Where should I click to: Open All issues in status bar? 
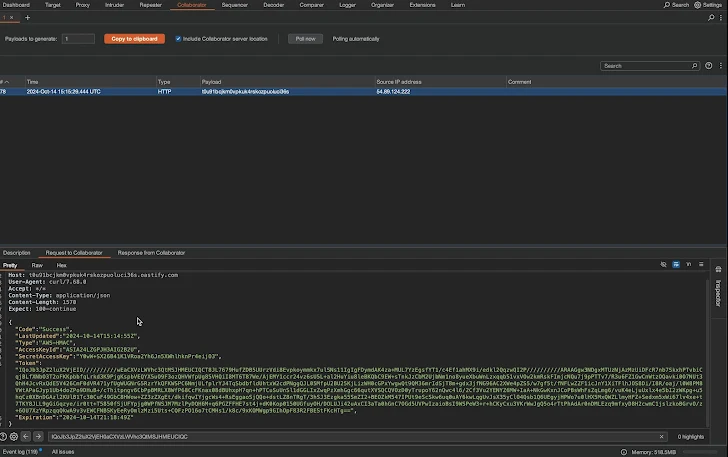tap(63, 452)
